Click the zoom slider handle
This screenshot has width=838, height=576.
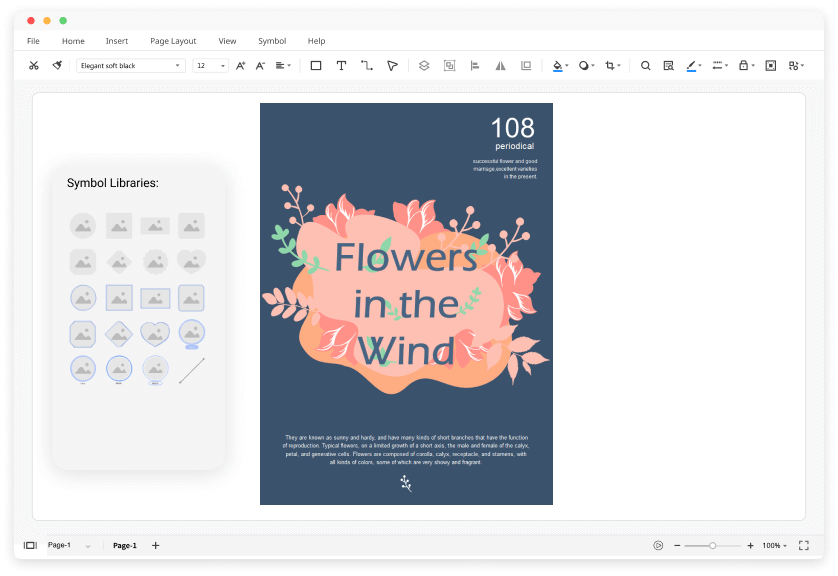(713, 545)
